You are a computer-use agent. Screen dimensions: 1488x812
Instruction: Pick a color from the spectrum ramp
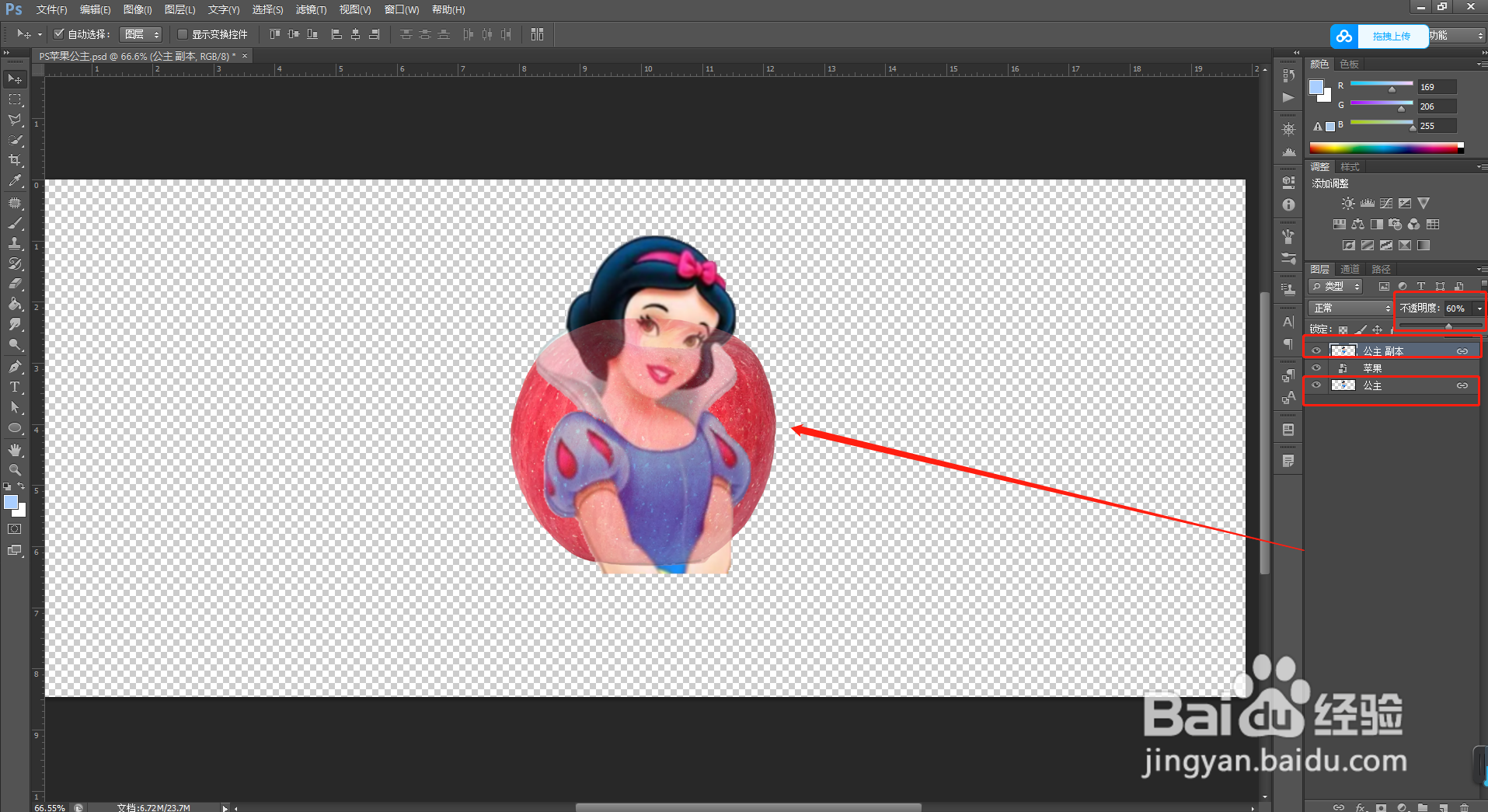tap(1386, 148)
